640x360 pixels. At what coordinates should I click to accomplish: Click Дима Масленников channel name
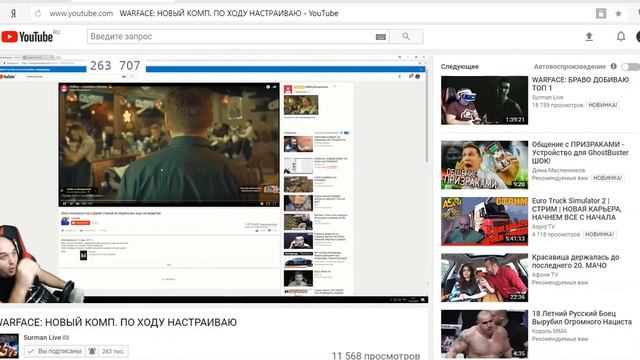558,170
